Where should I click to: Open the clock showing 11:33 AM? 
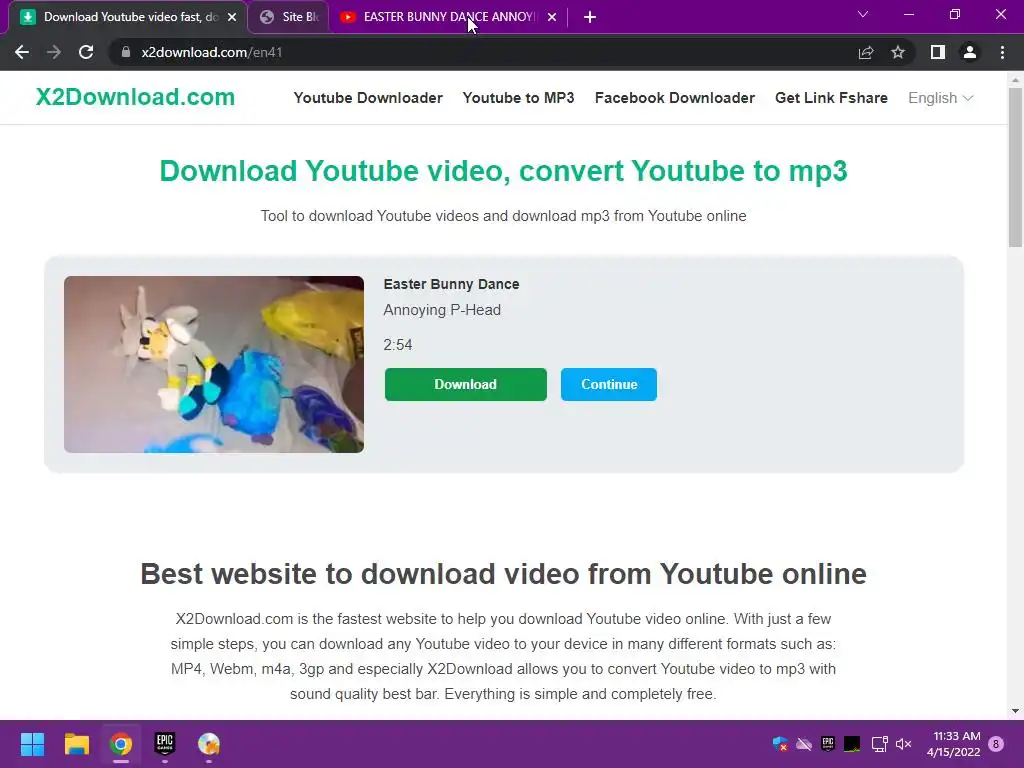coord(953,744)
